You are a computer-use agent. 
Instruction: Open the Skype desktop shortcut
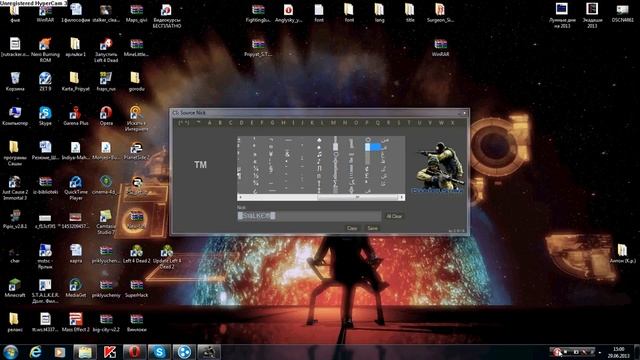point(45,116)
